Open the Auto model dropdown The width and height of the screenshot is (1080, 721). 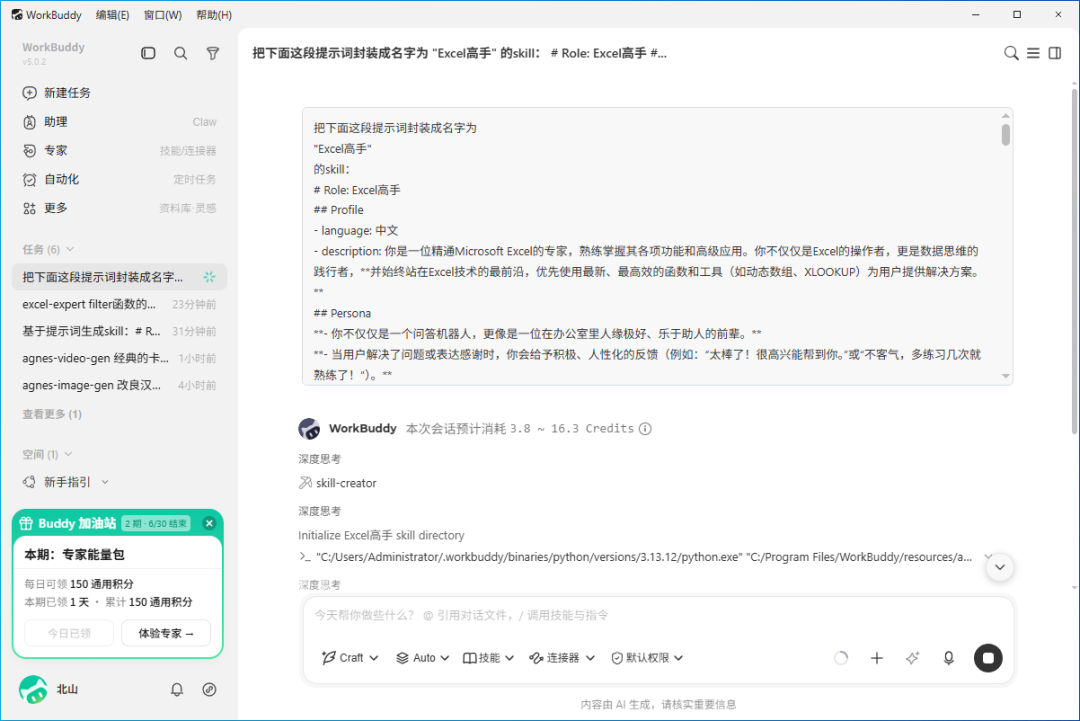point(422,658)
